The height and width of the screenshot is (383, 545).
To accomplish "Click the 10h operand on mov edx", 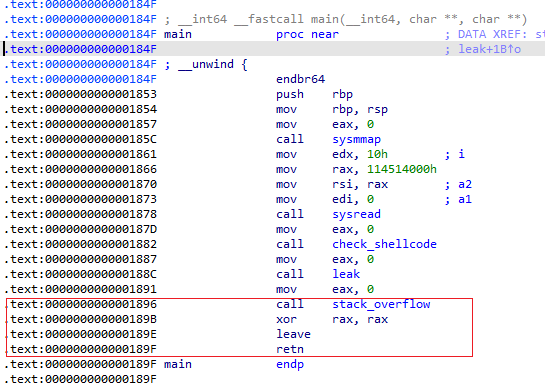I will pyautogui.click(x=377, y=154).
